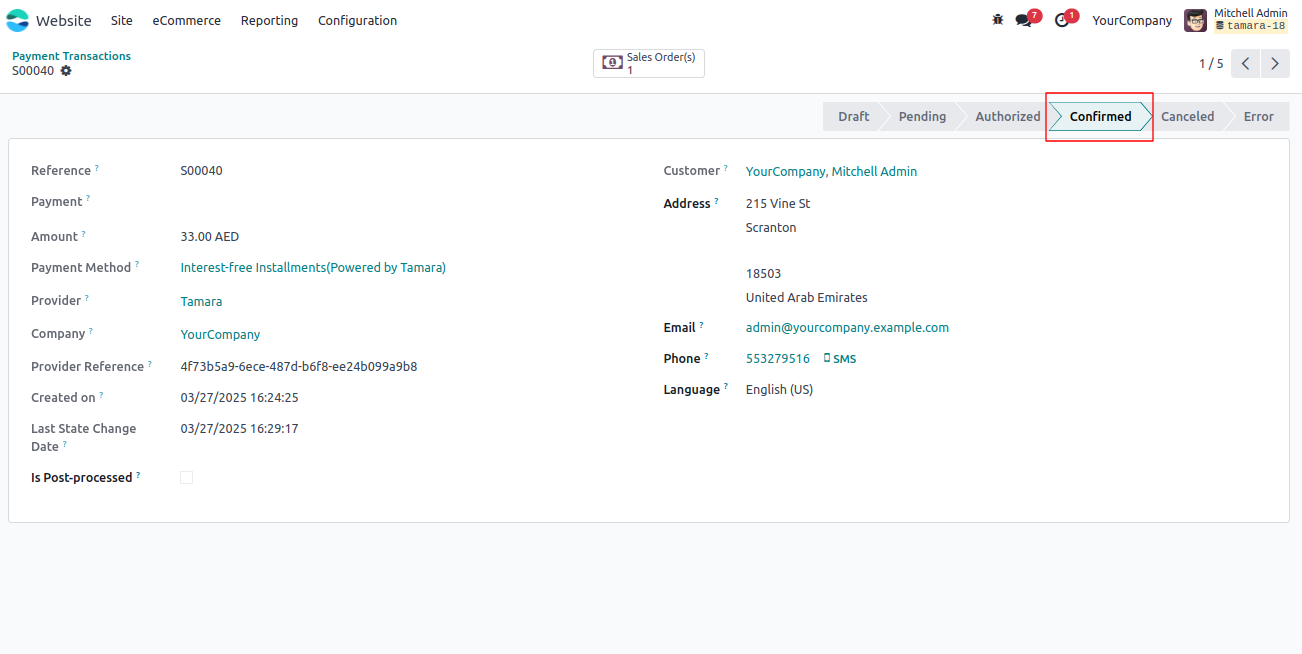Select the Pending status stage
This screenshot has height=654, width=1302.
922,116
